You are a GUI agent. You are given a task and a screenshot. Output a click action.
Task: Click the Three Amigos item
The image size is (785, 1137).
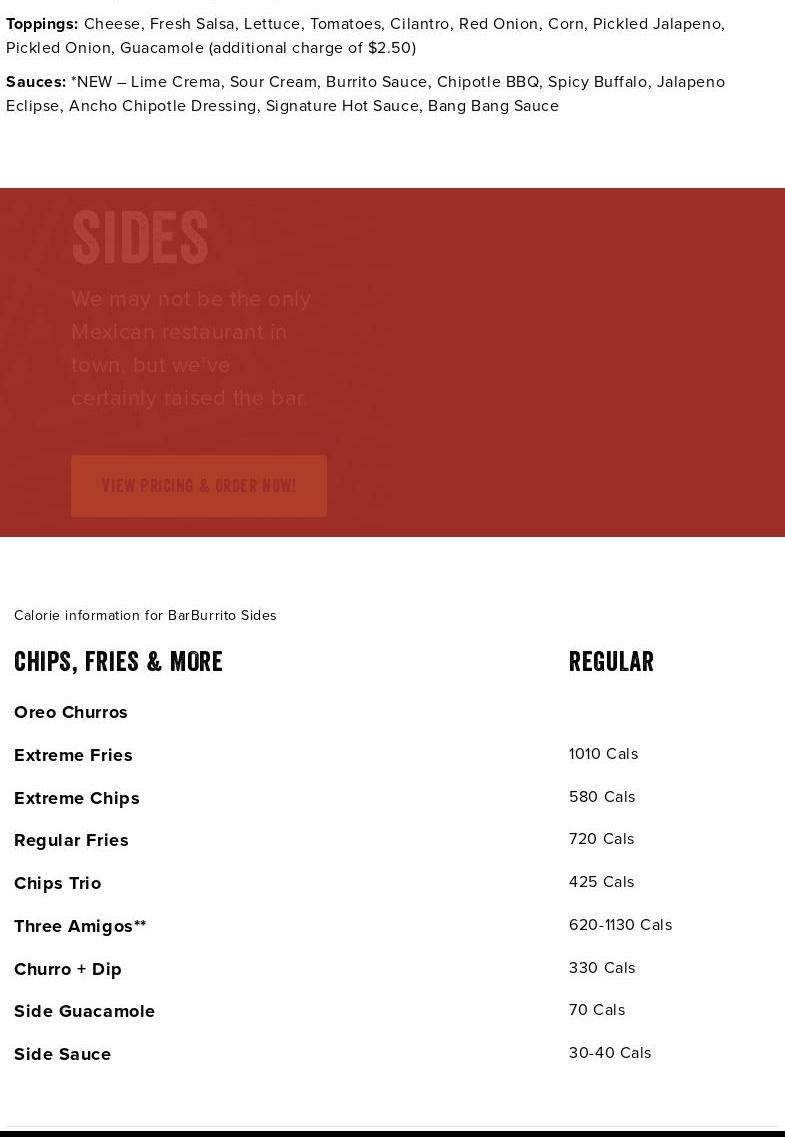tap(80, 926)
